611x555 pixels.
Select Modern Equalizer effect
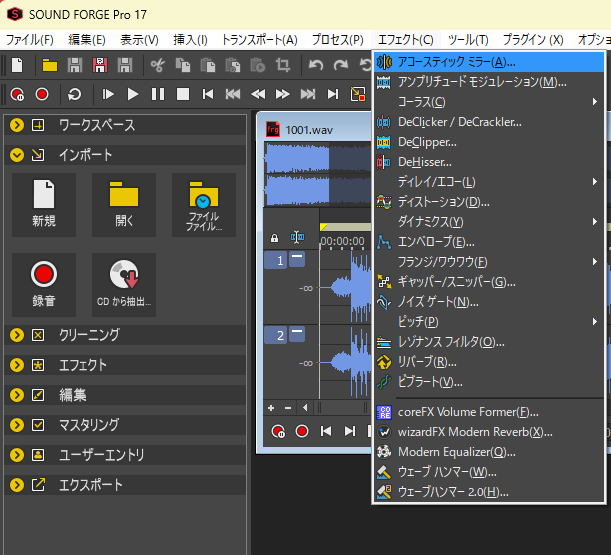tap(489, 452)
